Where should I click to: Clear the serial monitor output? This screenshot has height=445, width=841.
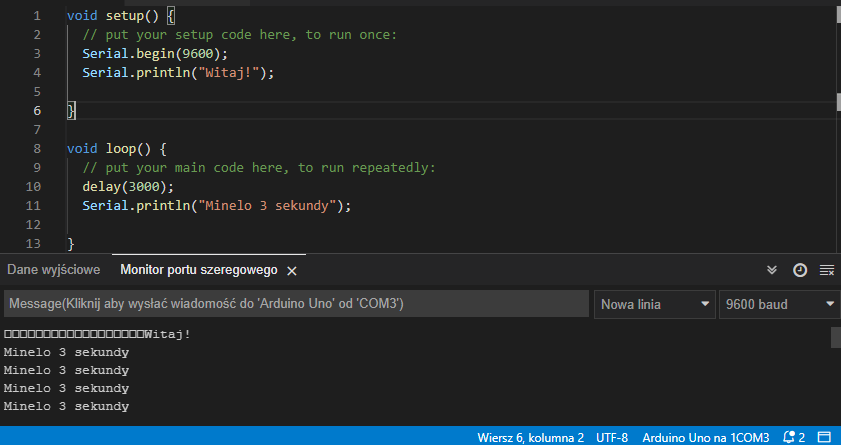827,270
